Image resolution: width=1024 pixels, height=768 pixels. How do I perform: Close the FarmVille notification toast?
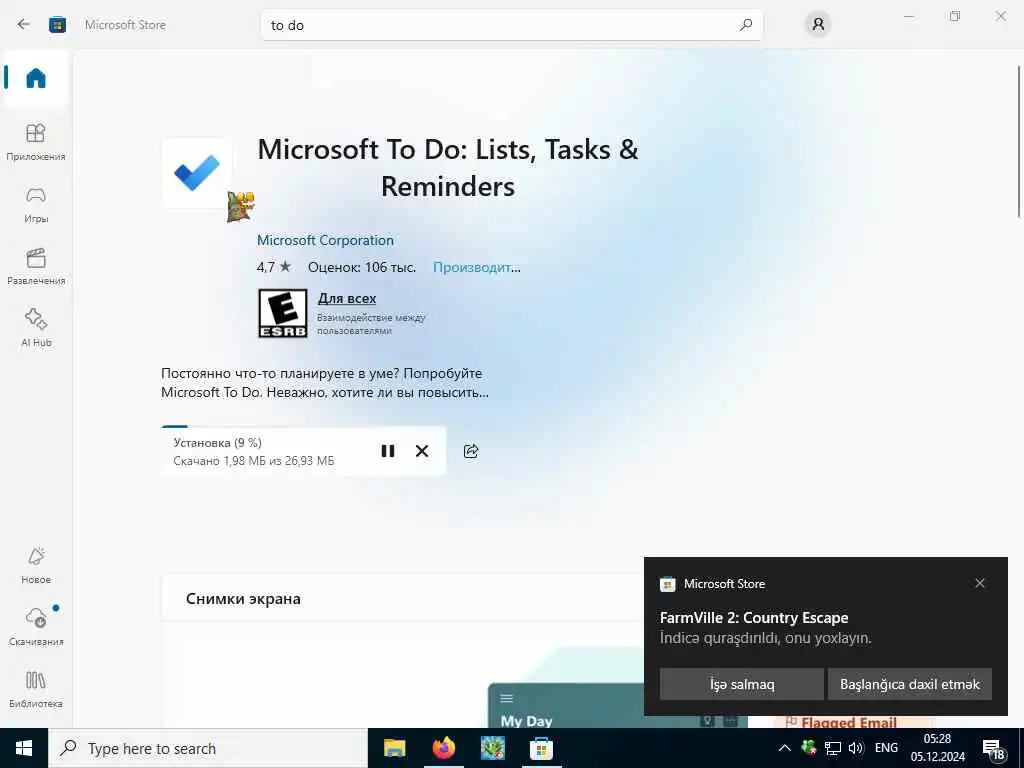980,583
